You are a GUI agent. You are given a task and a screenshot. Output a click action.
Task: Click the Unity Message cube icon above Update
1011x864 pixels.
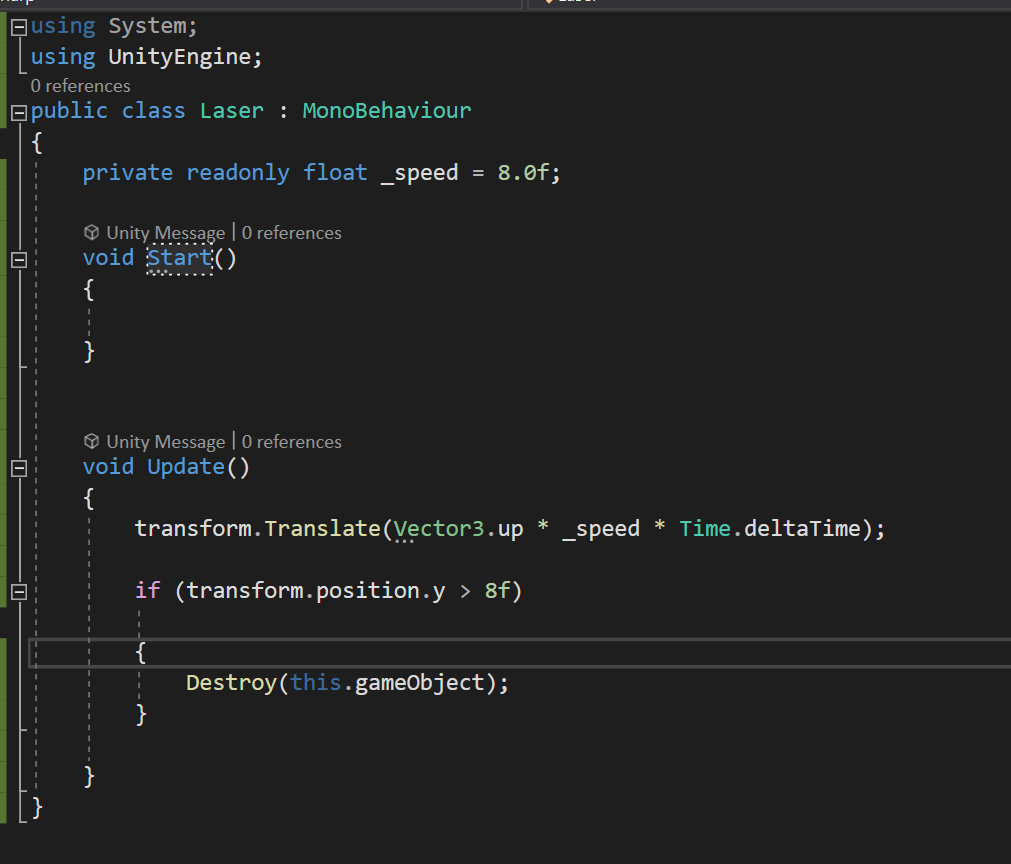point(91,441)
